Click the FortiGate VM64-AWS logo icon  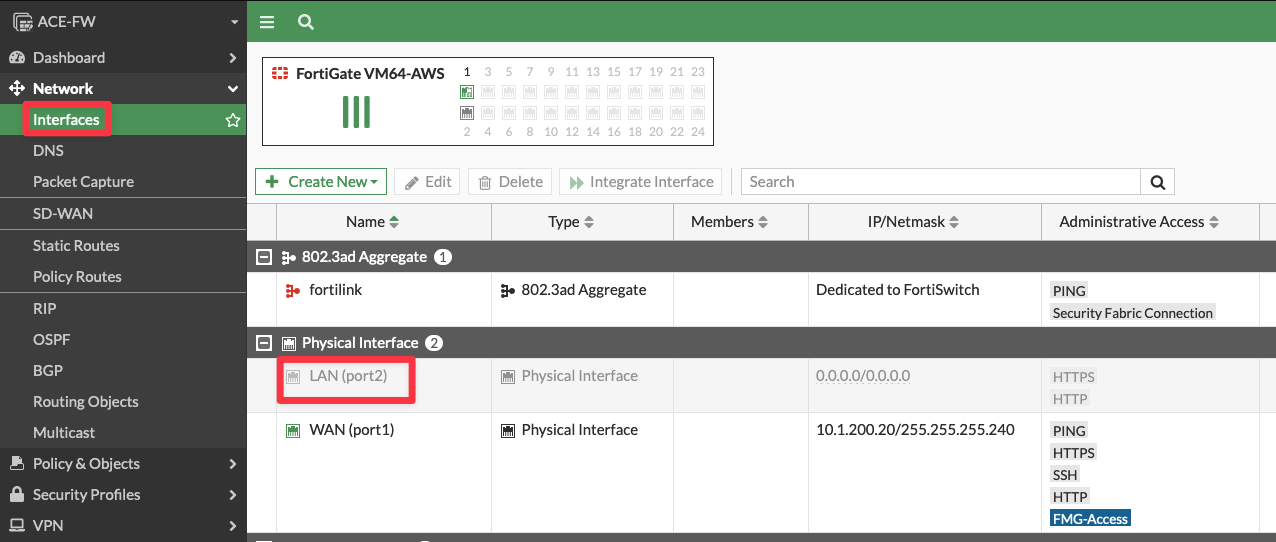pos(280,73)
